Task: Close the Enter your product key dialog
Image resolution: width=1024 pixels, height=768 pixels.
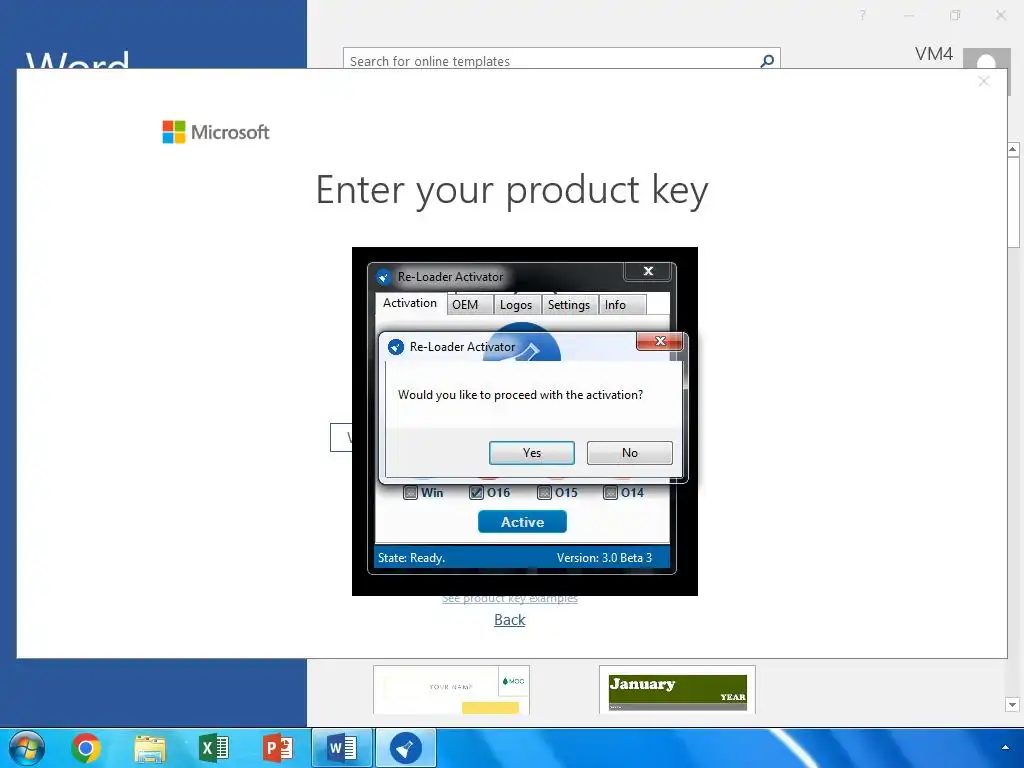Action: (984, 81)
